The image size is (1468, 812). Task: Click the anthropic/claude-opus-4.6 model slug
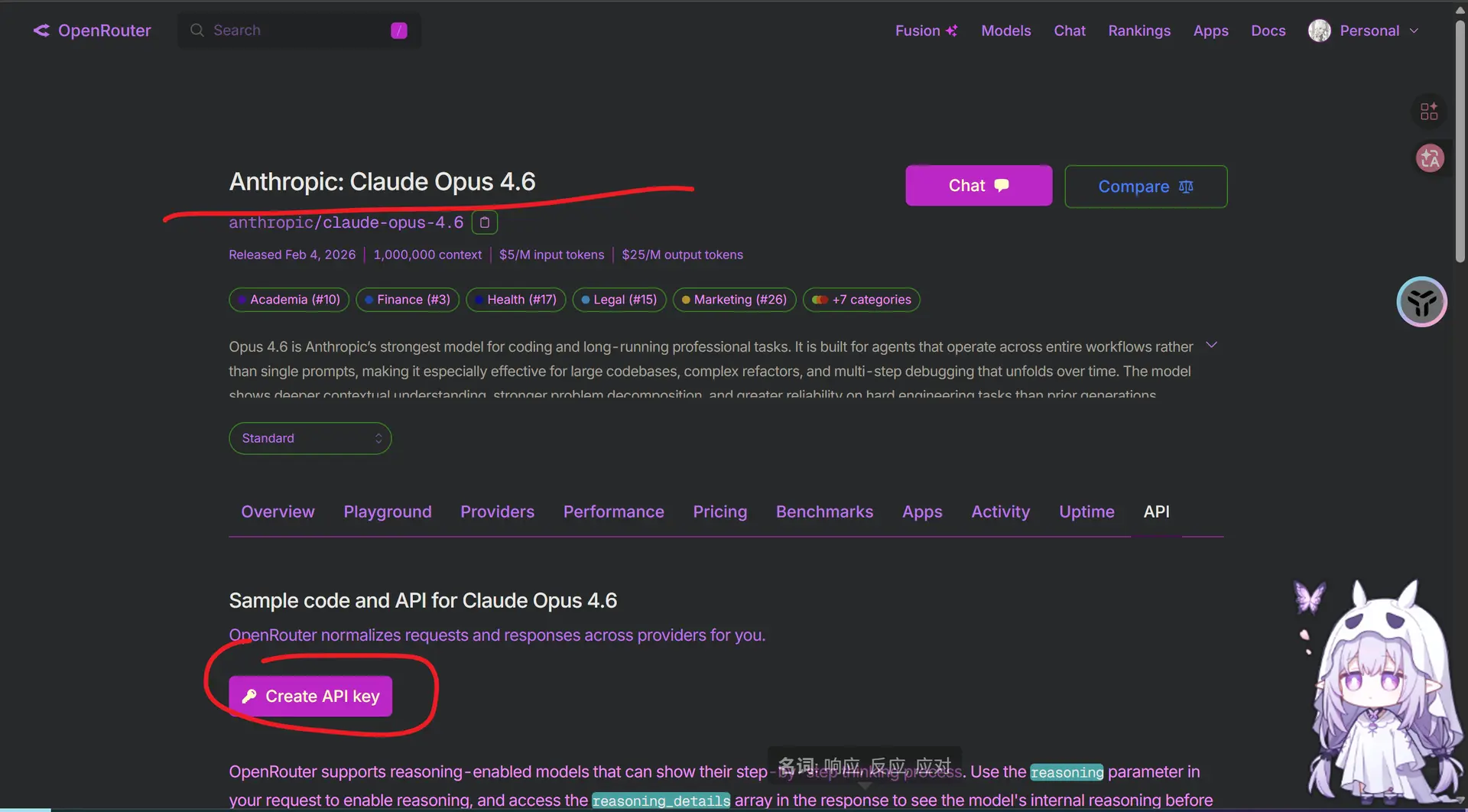(x=346, y=222)
